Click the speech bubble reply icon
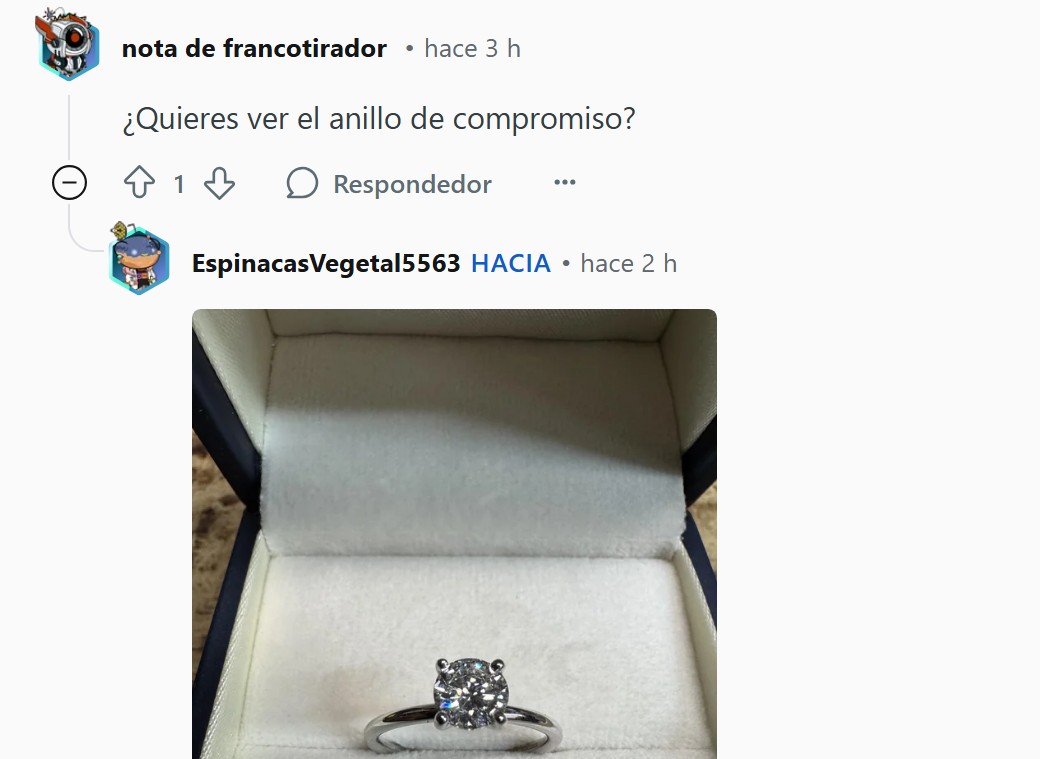The width and height of the screenshot is (1040, 759). tap(302, 182)
